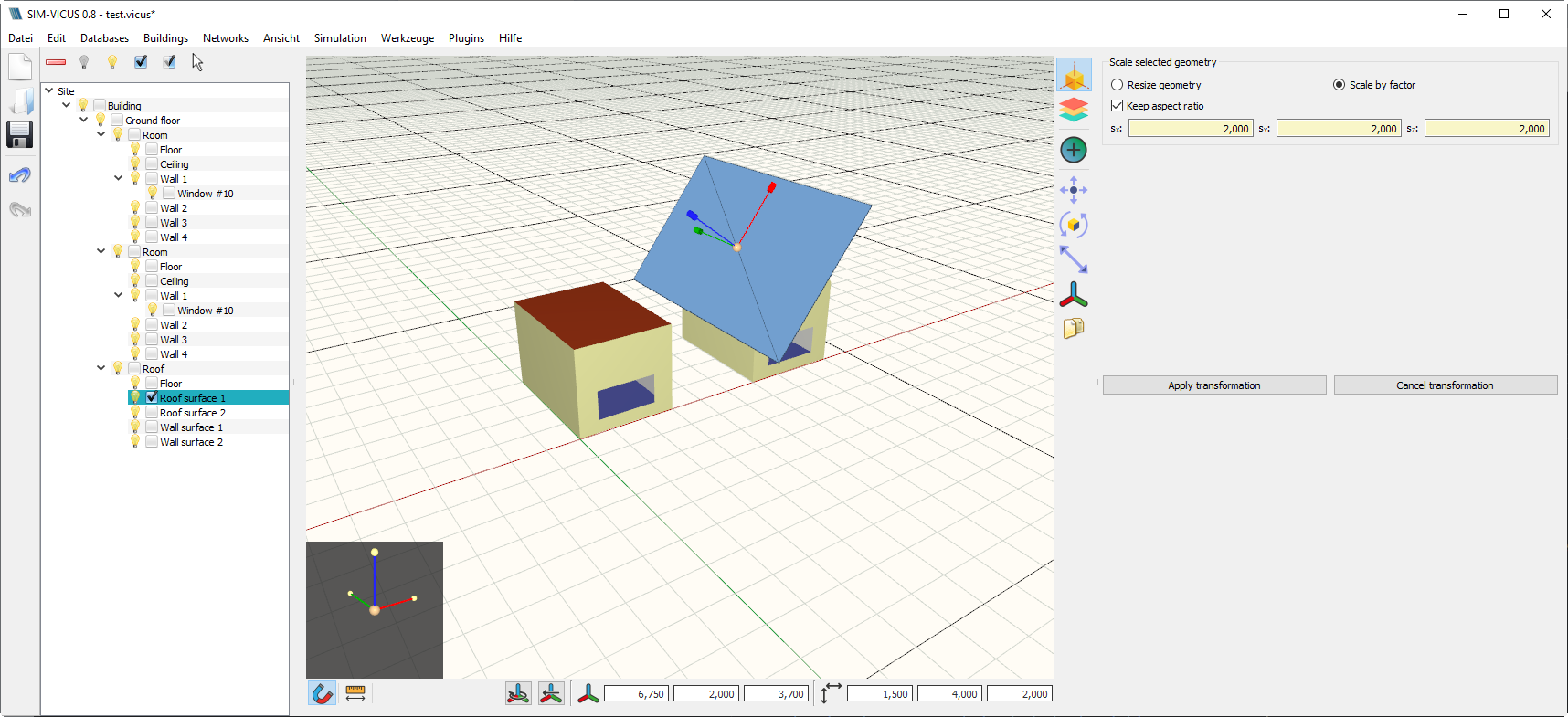Toggle Keep aspect ratio checkbox

coord(1117,106)
